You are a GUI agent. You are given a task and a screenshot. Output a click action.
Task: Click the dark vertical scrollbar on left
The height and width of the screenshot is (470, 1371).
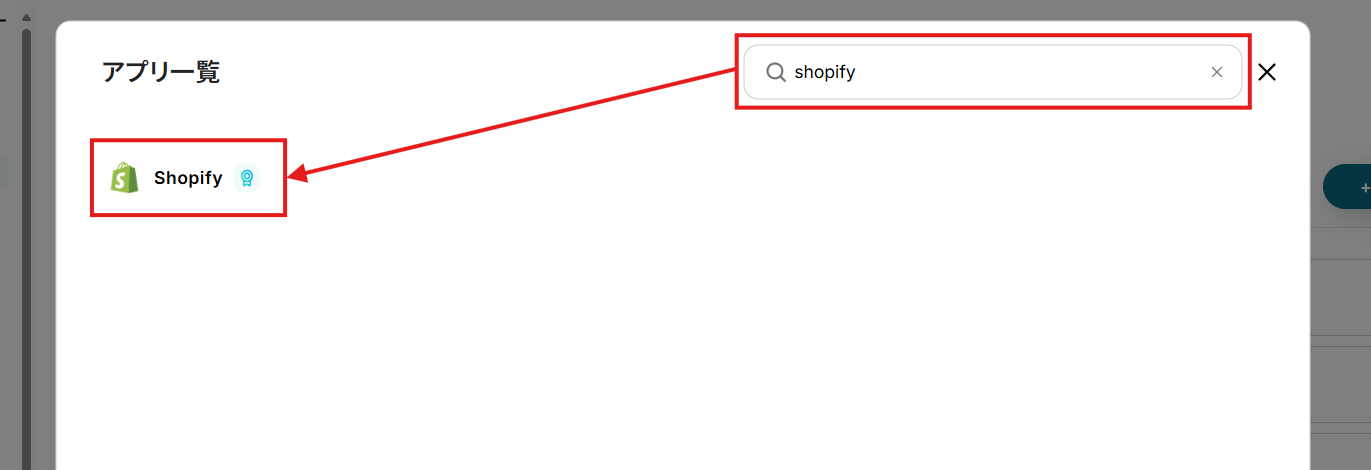pos(26,250)
